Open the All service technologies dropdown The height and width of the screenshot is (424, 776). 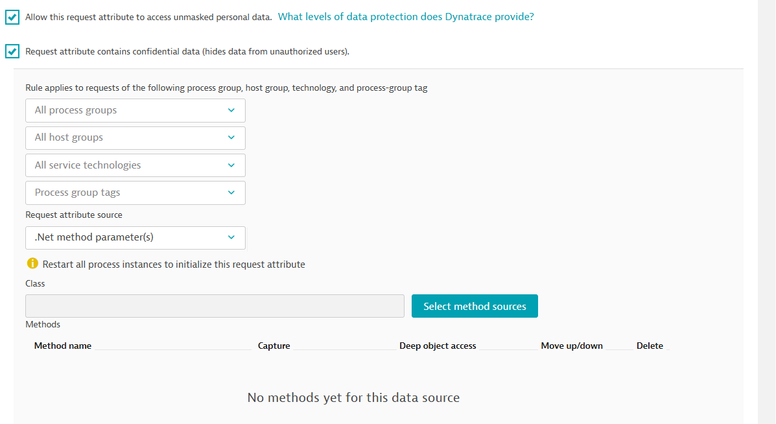(x=135, y=165)
